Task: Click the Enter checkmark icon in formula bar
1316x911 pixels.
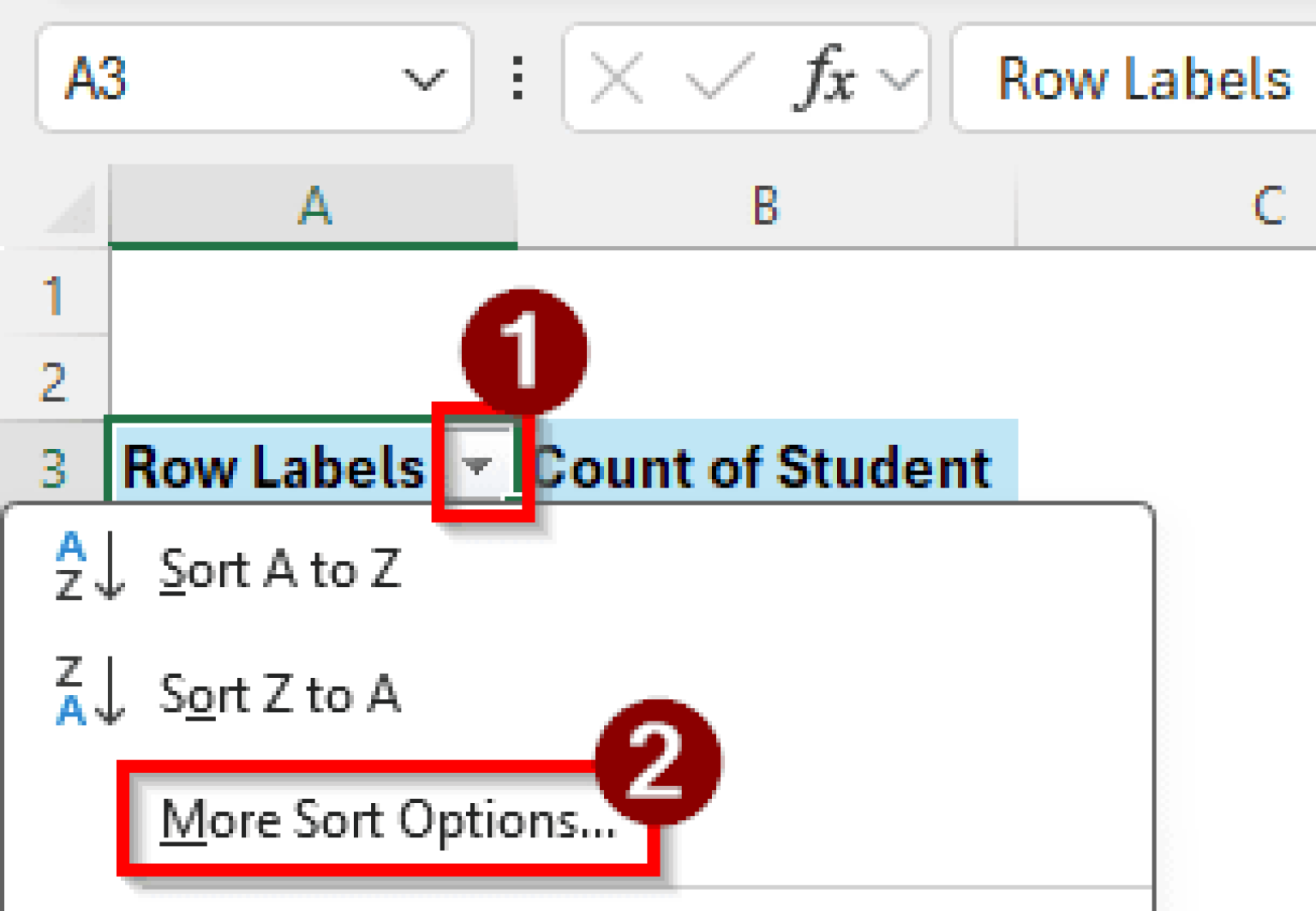Action: click(x=720, y=81)
